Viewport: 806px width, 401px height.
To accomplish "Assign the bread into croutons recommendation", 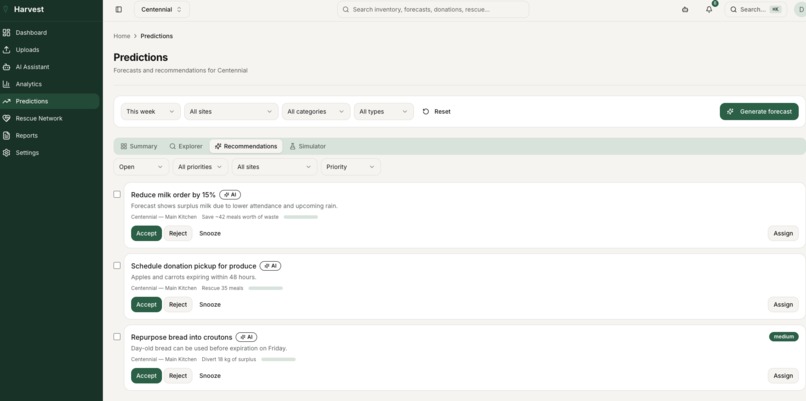I will tap(783, 376).
